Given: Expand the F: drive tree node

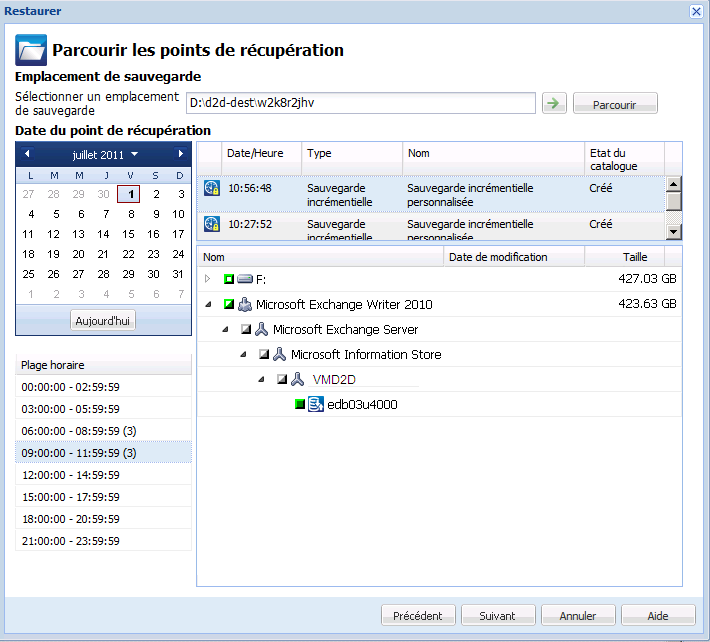Looking at the screenshot, I should [x=208, y=279].
